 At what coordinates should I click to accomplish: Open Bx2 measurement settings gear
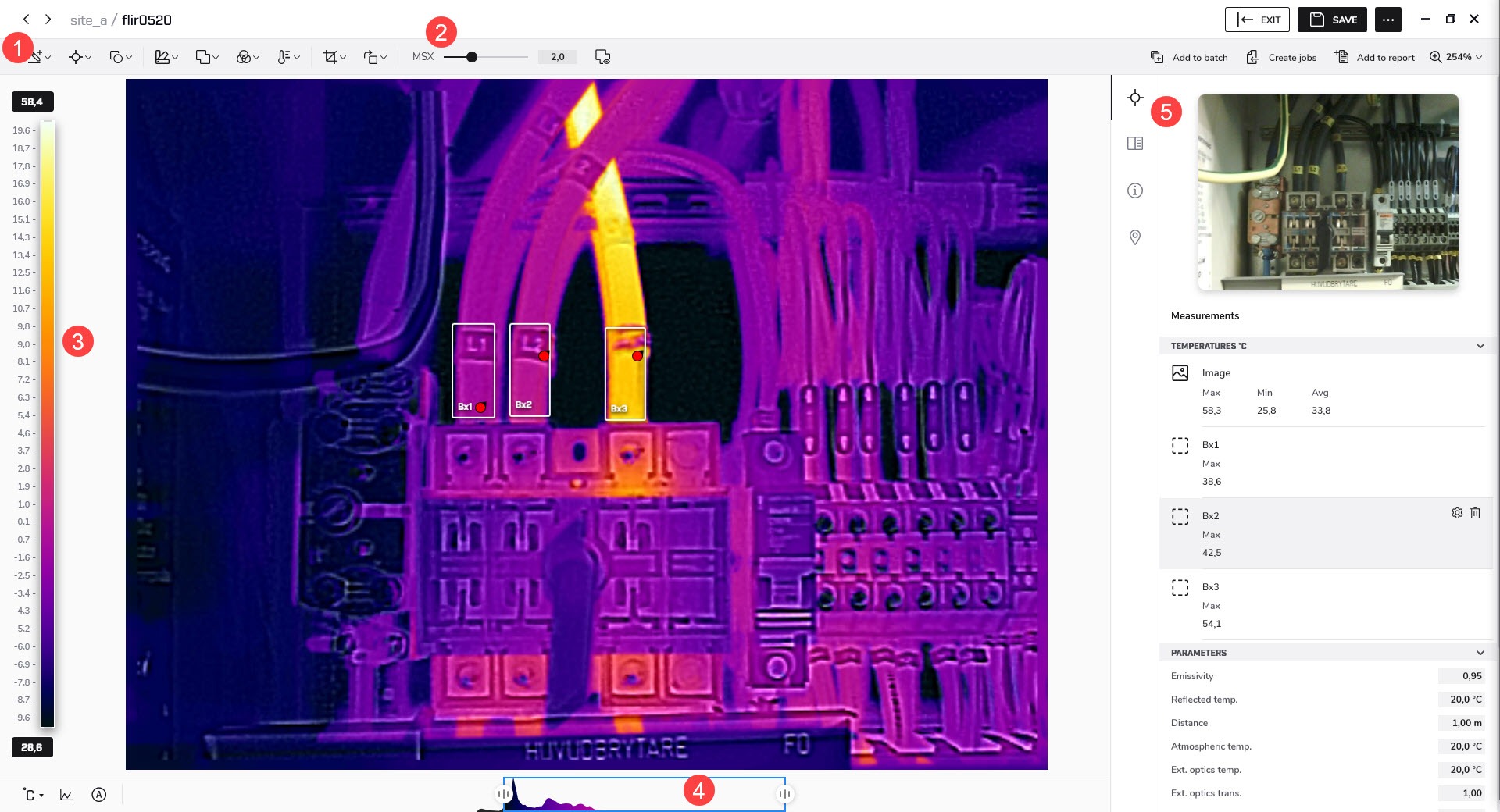(x=1457, y=513)
